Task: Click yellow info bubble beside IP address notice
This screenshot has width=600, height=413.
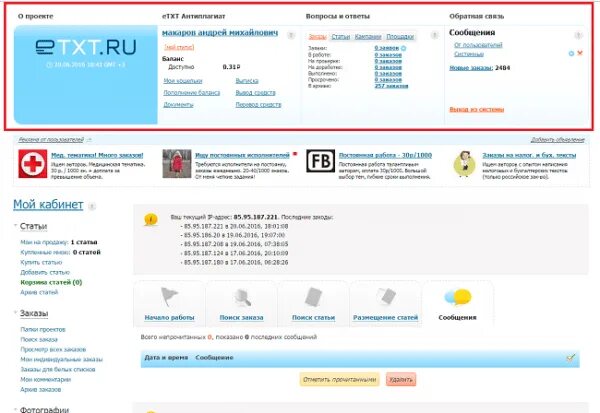Action: tap(151, 220)
